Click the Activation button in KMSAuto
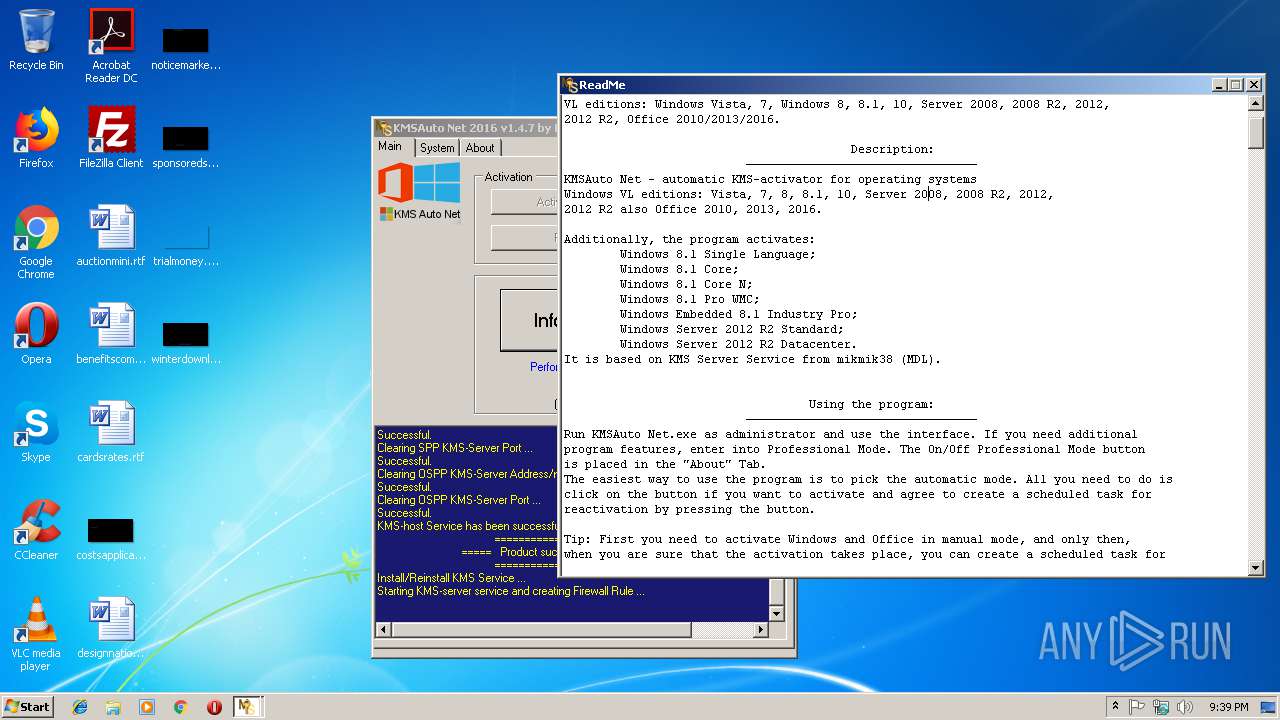 [524, 202]
